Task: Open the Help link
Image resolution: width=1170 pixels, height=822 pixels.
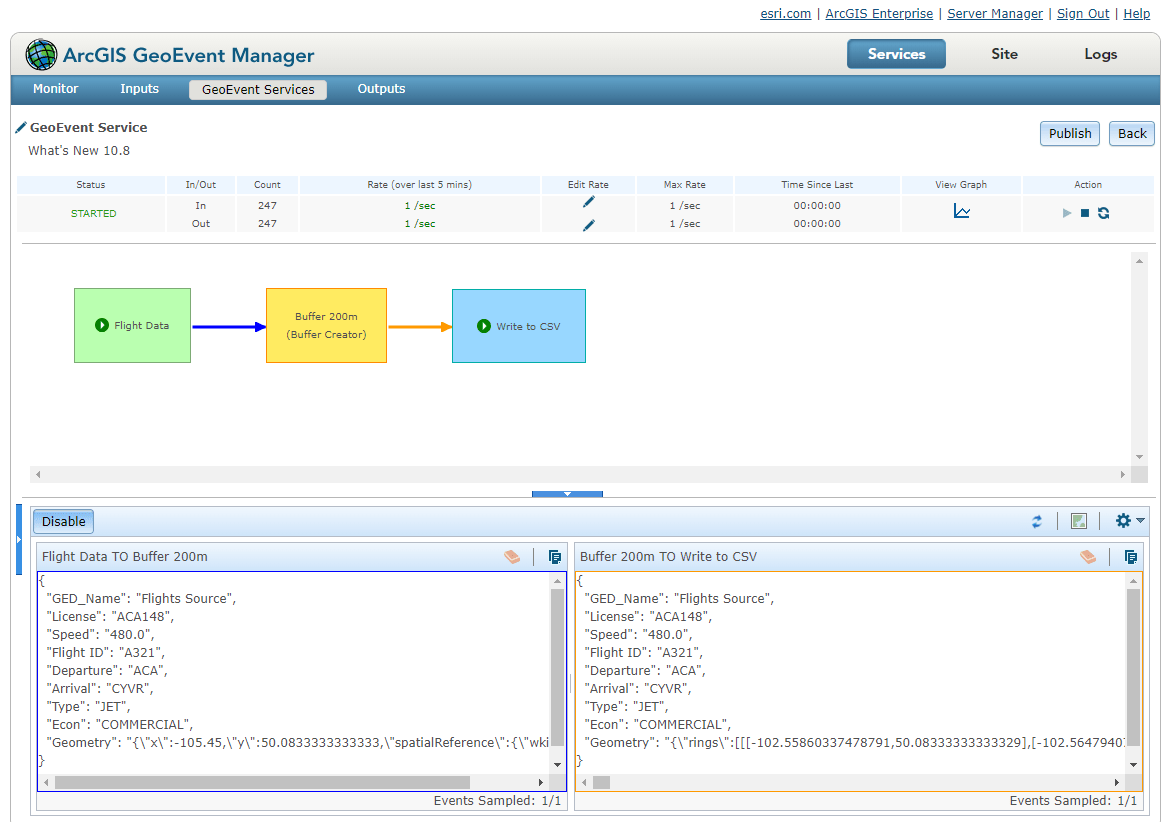Action: point(1136,13)
